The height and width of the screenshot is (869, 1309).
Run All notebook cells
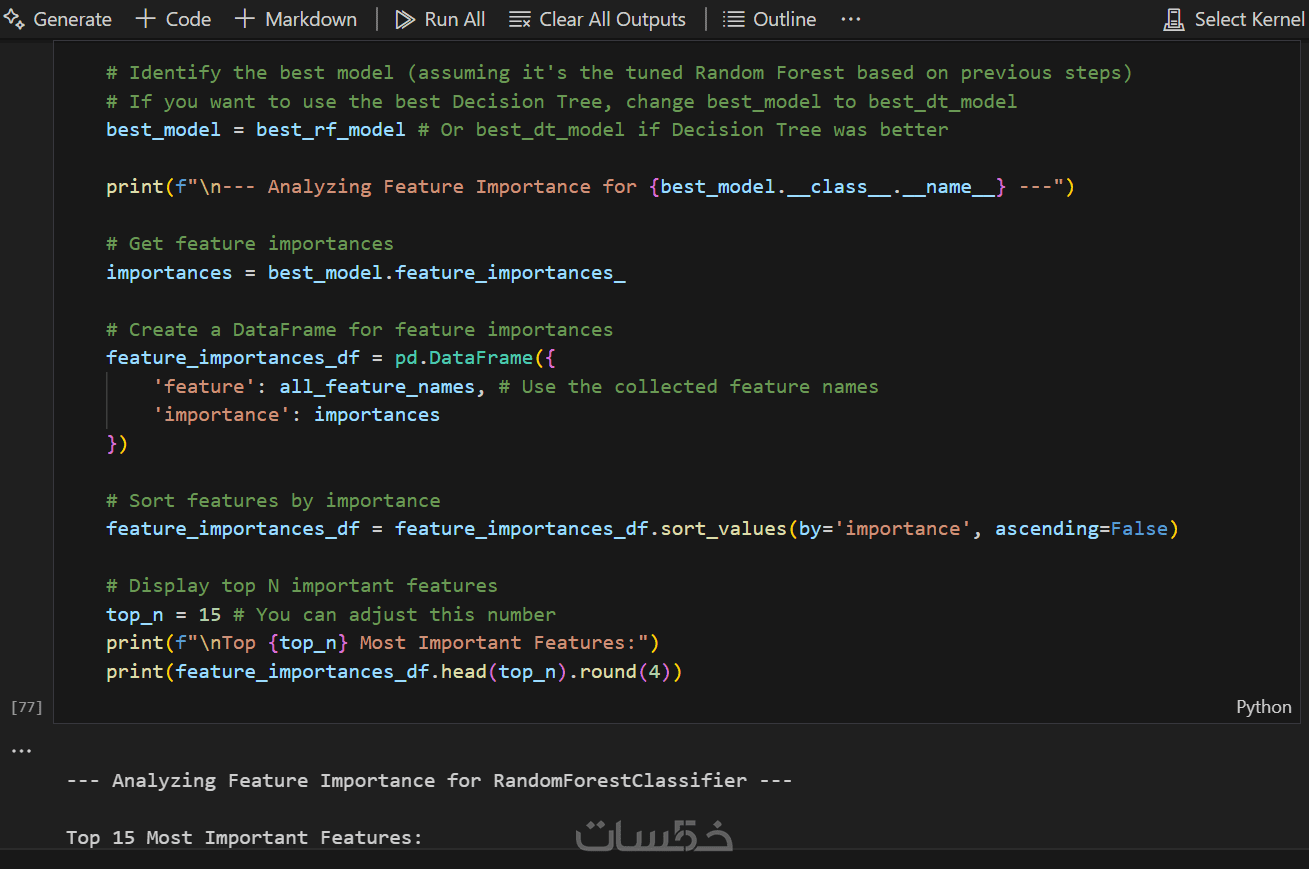coord(440,19)
